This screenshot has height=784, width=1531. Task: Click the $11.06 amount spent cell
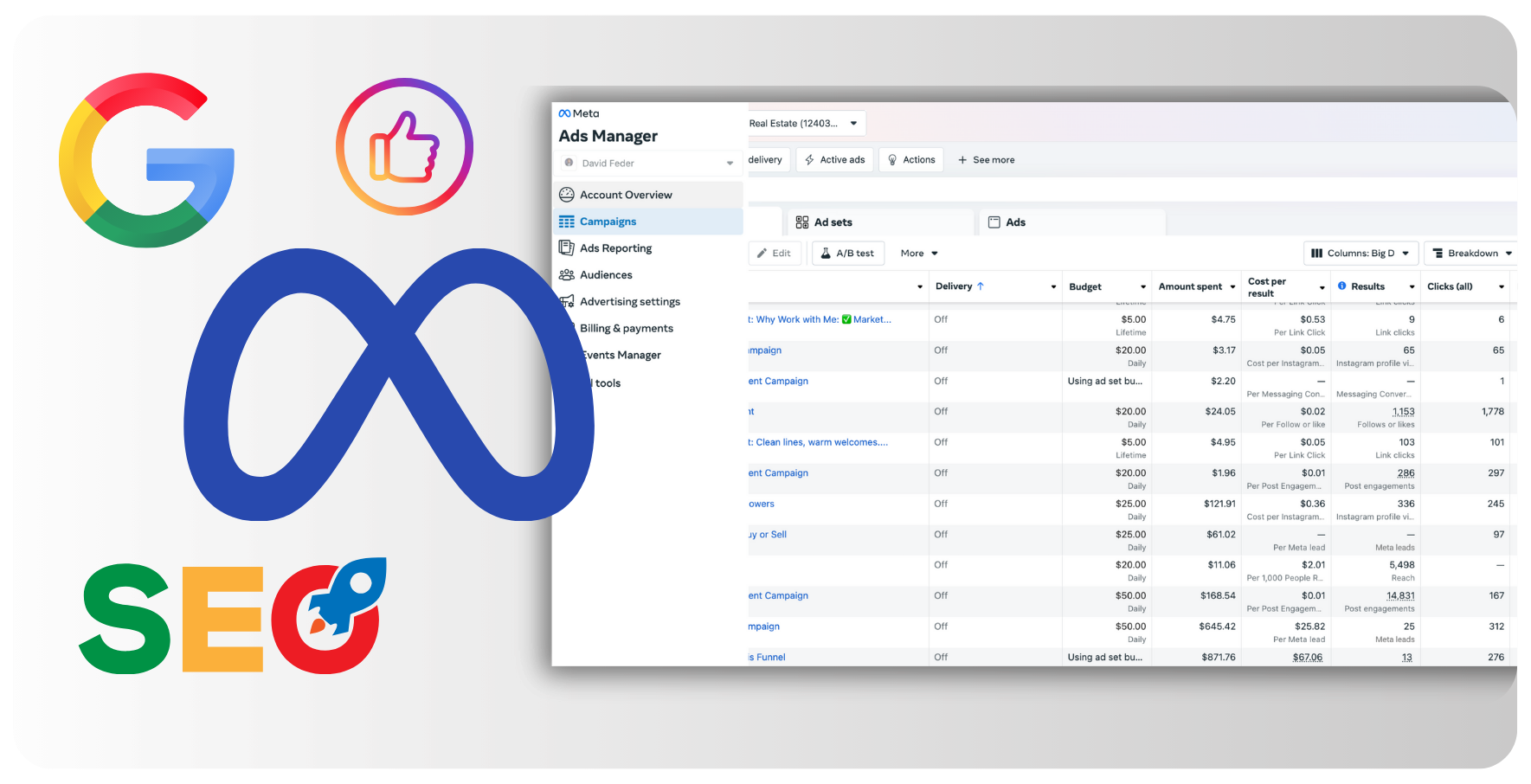[x=1222, y=565]
